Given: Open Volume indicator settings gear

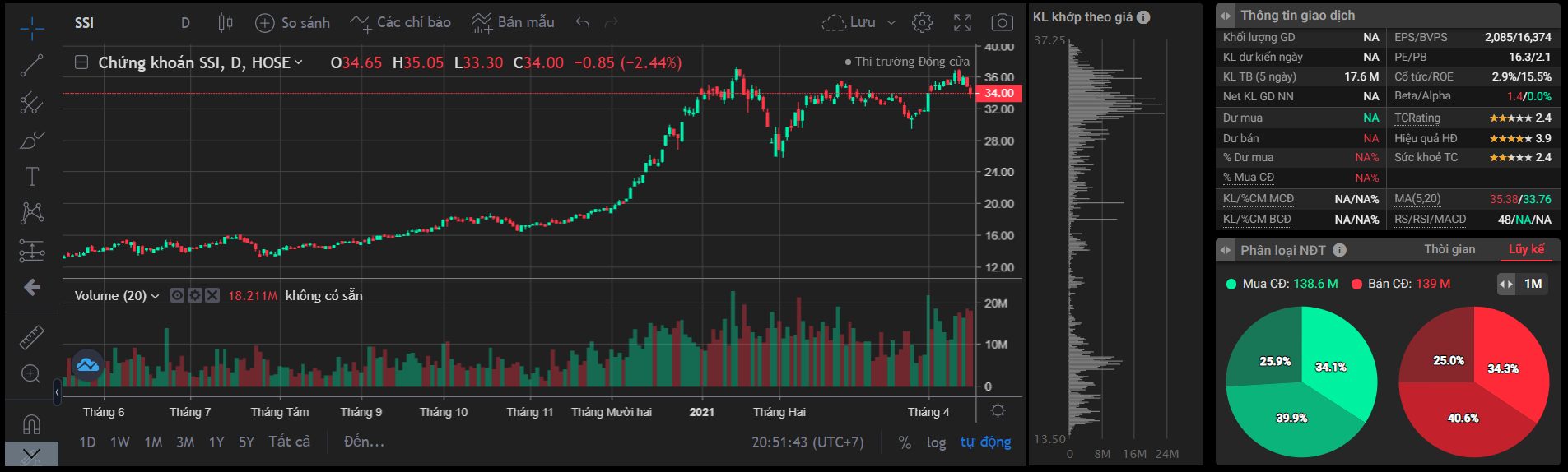Looking at the screenshot, I should point(195,295).
